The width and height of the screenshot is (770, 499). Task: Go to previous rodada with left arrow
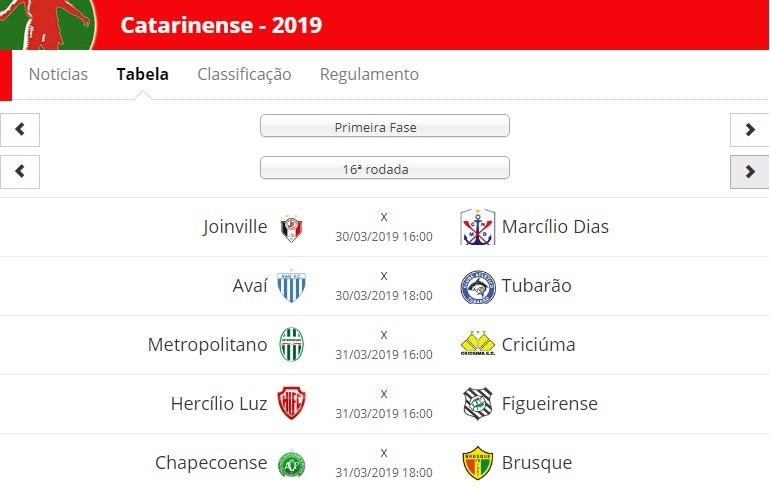(x=20, y=172)
